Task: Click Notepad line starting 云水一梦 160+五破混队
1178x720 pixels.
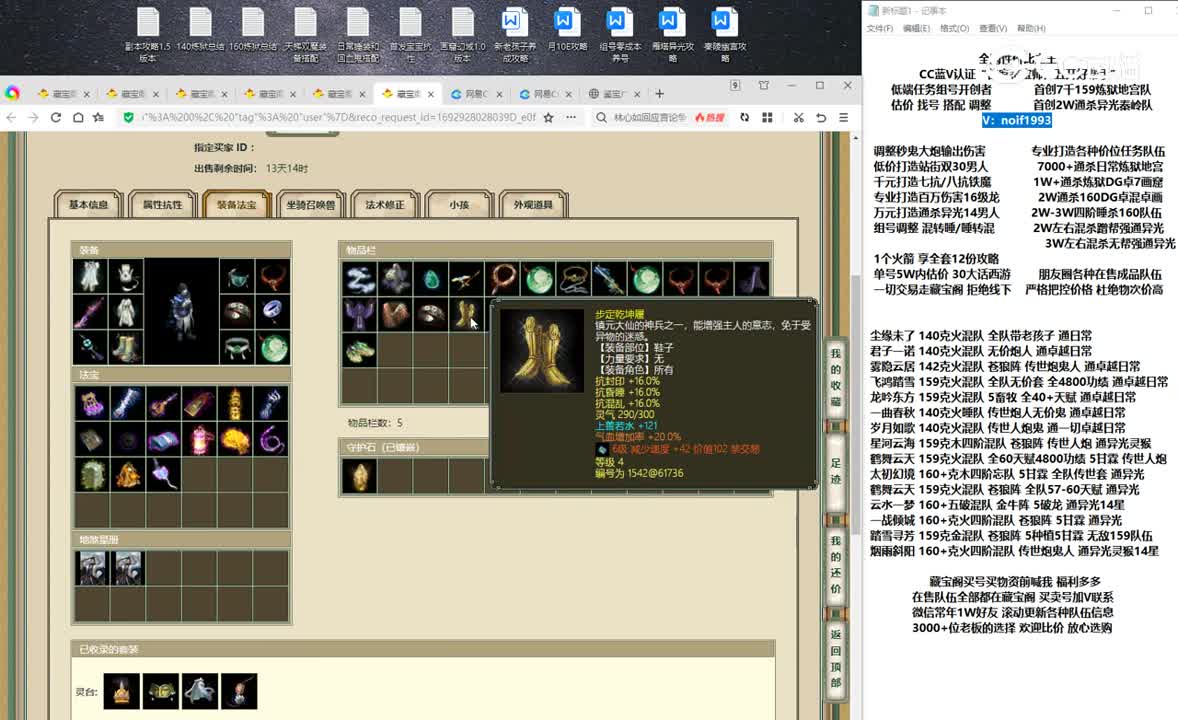Action: point(997,505)
